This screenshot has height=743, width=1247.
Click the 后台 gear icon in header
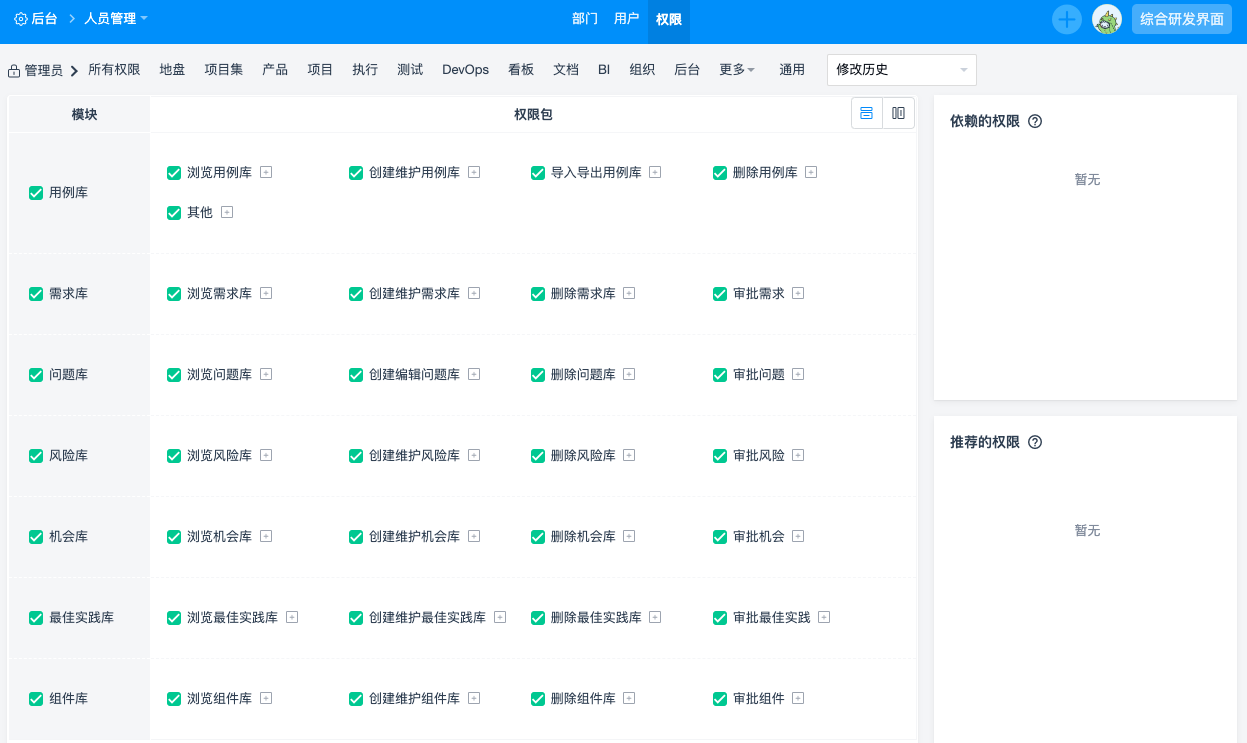(x=21, y=19)
